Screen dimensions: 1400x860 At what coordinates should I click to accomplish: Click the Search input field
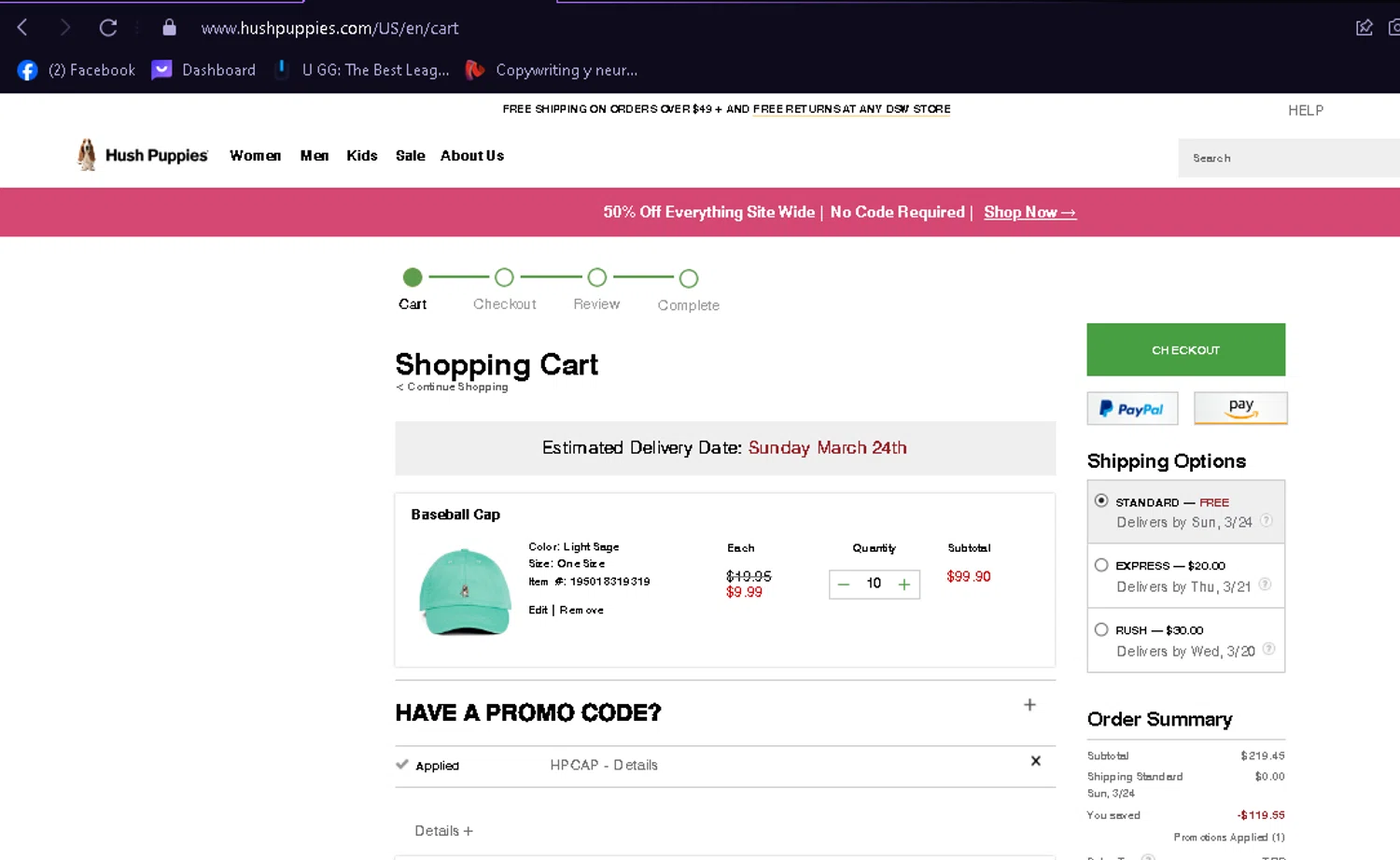tap(1289, 158)
